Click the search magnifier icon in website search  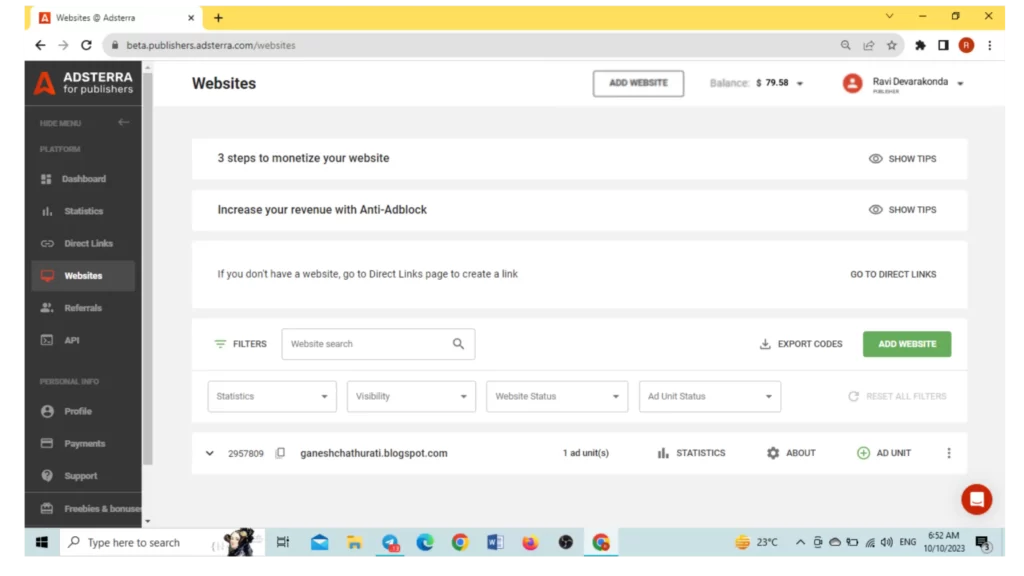point(458,344)
